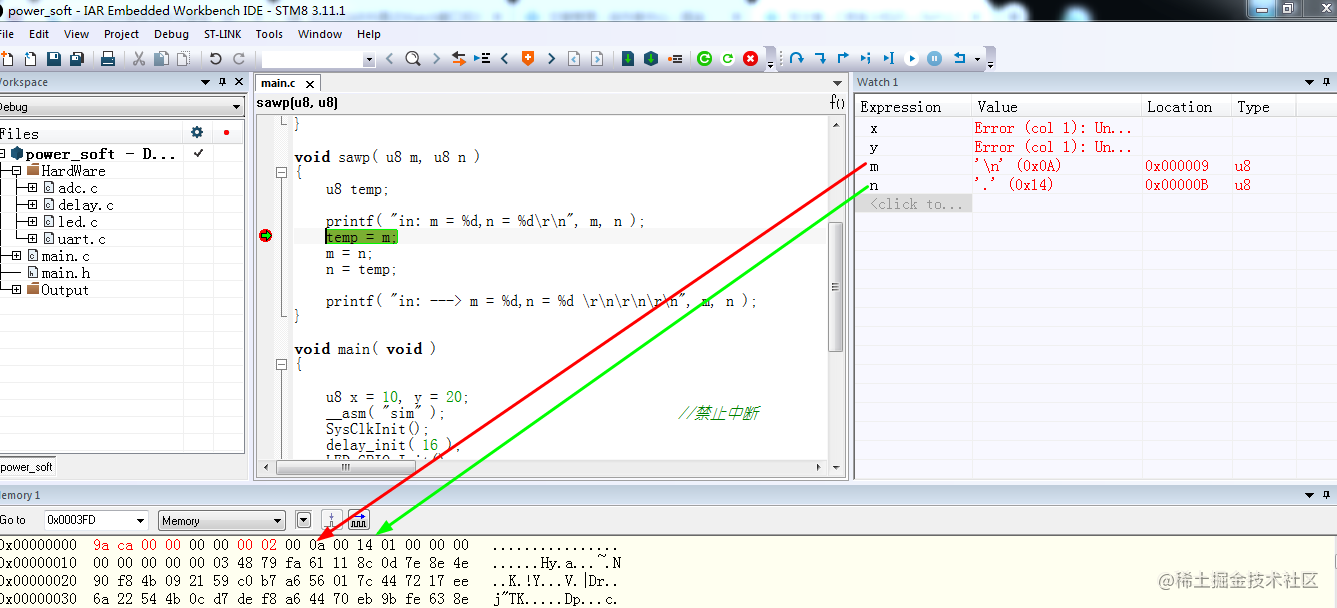Click the Save All toolbar icon
Screen dimensions: 1337x608
(77, 59)
